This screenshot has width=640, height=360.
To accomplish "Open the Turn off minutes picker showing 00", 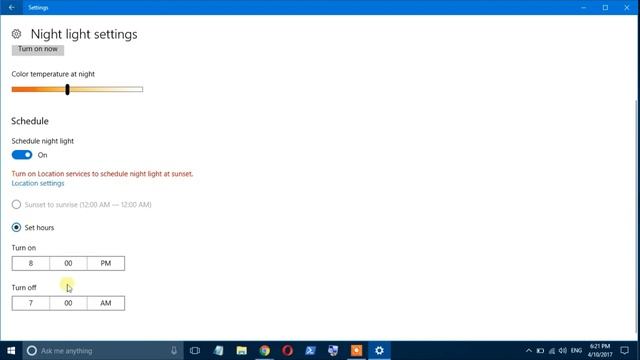I will click(x=68, y=303).
